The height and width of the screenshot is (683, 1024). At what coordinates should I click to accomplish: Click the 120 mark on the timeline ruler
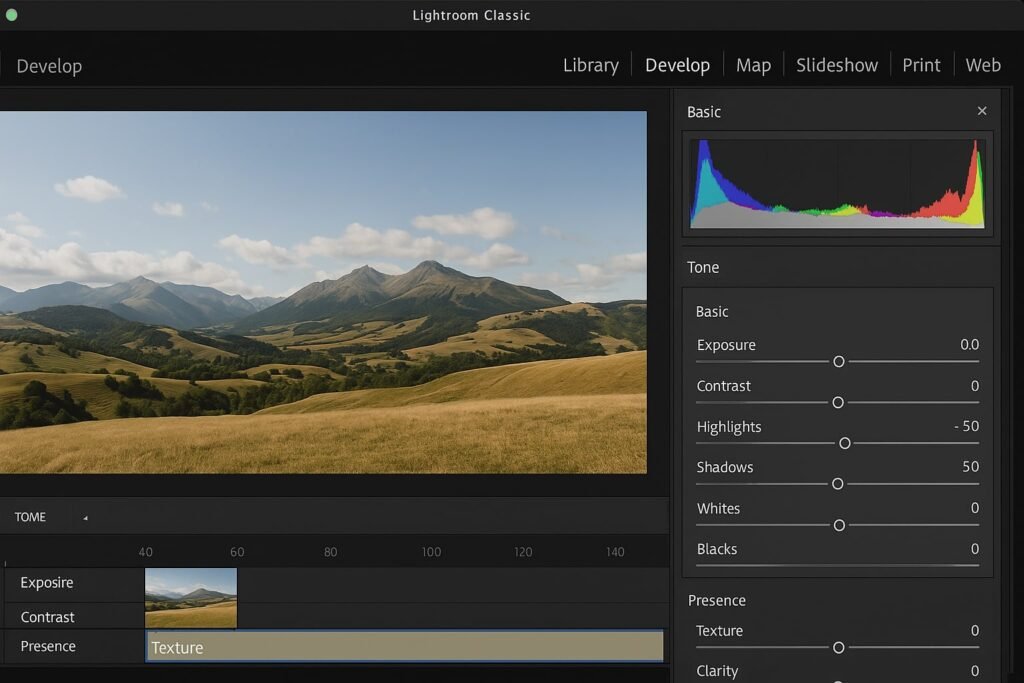[x=523, y=552]
